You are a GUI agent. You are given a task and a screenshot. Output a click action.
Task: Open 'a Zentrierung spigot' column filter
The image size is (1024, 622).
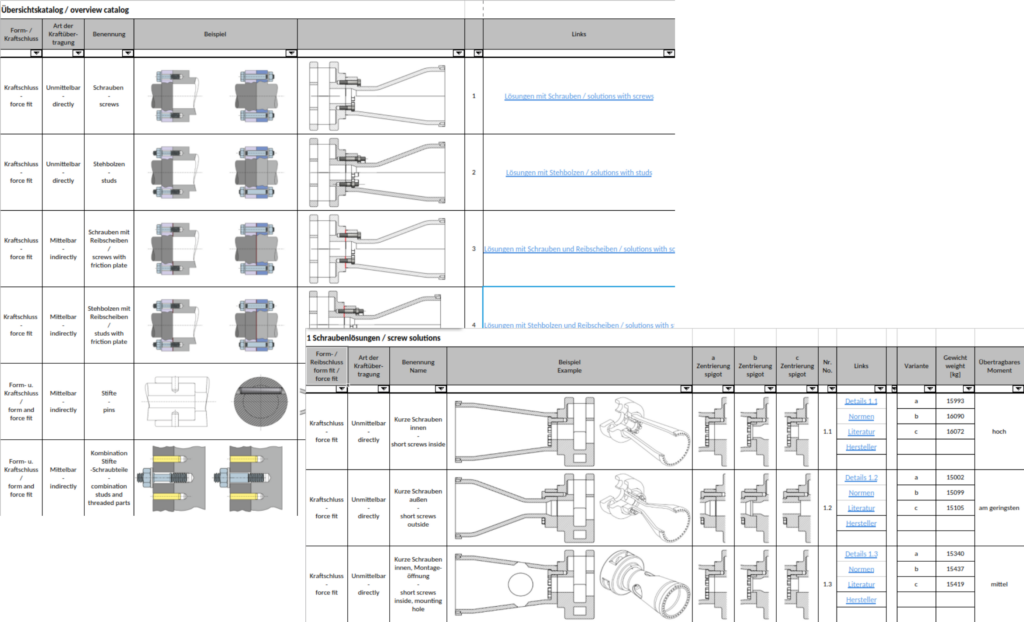click(728, 389)
